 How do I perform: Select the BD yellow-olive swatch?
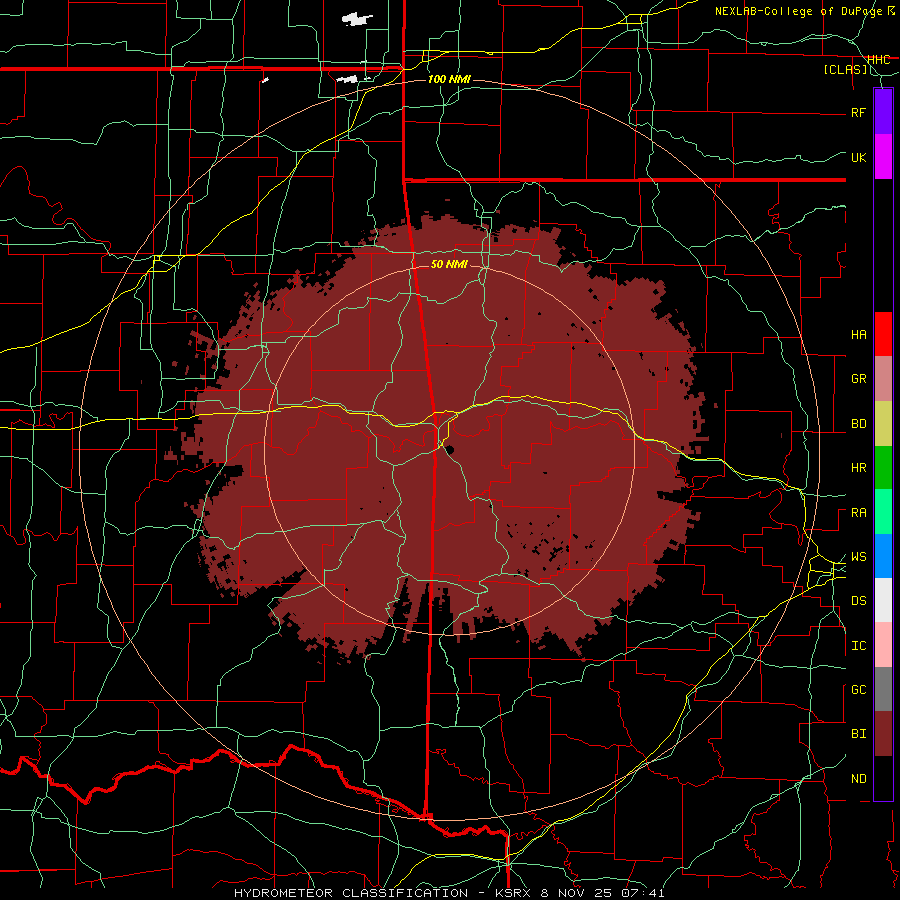[883, 424]
